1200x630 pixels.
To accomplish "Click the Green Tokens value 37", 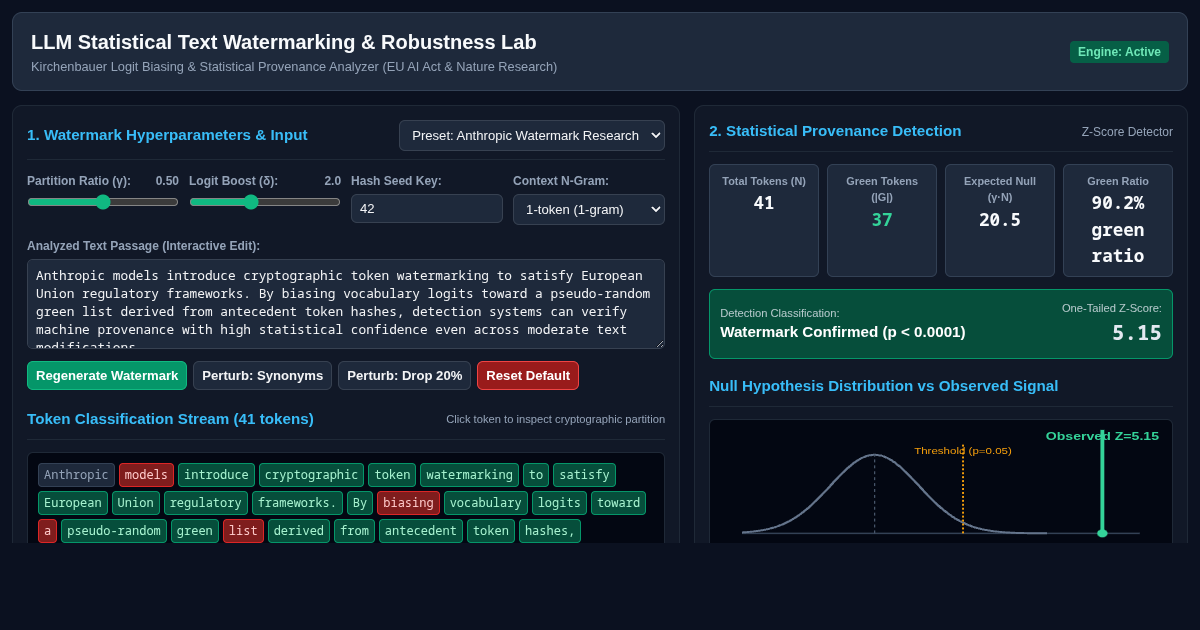I will tap(882, 220).
